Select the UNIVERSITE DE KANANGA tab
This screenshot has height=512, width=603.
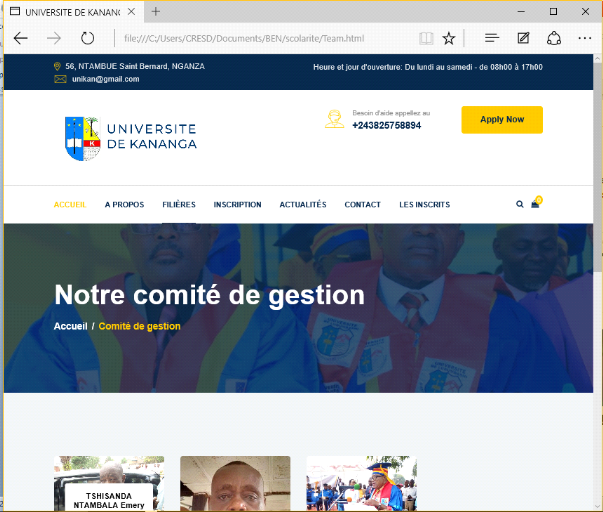[x=73, y=12]
